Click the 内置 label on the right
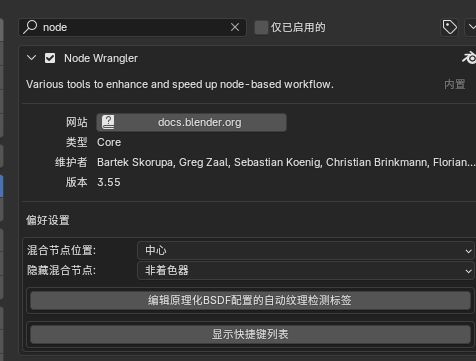The height and width of the screenshot is (361, 476). [x=454, y=84]
